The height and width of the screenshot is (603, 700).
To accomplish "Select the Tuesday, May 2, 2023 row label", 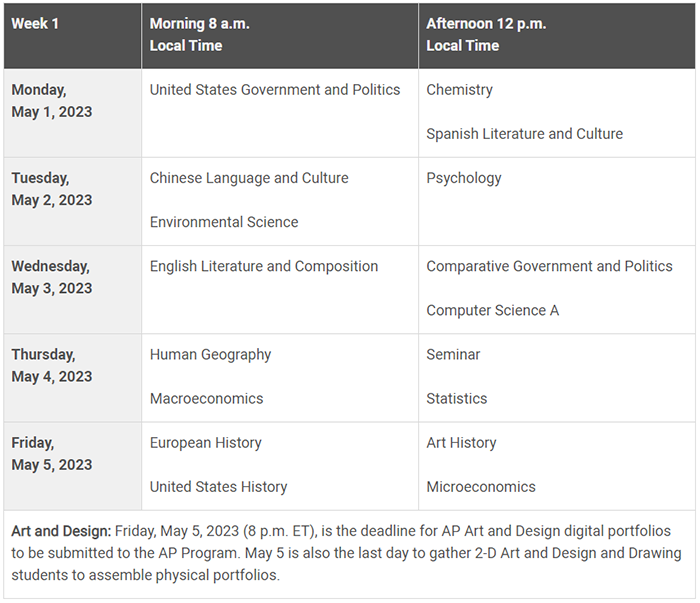I will click(52, 189).
